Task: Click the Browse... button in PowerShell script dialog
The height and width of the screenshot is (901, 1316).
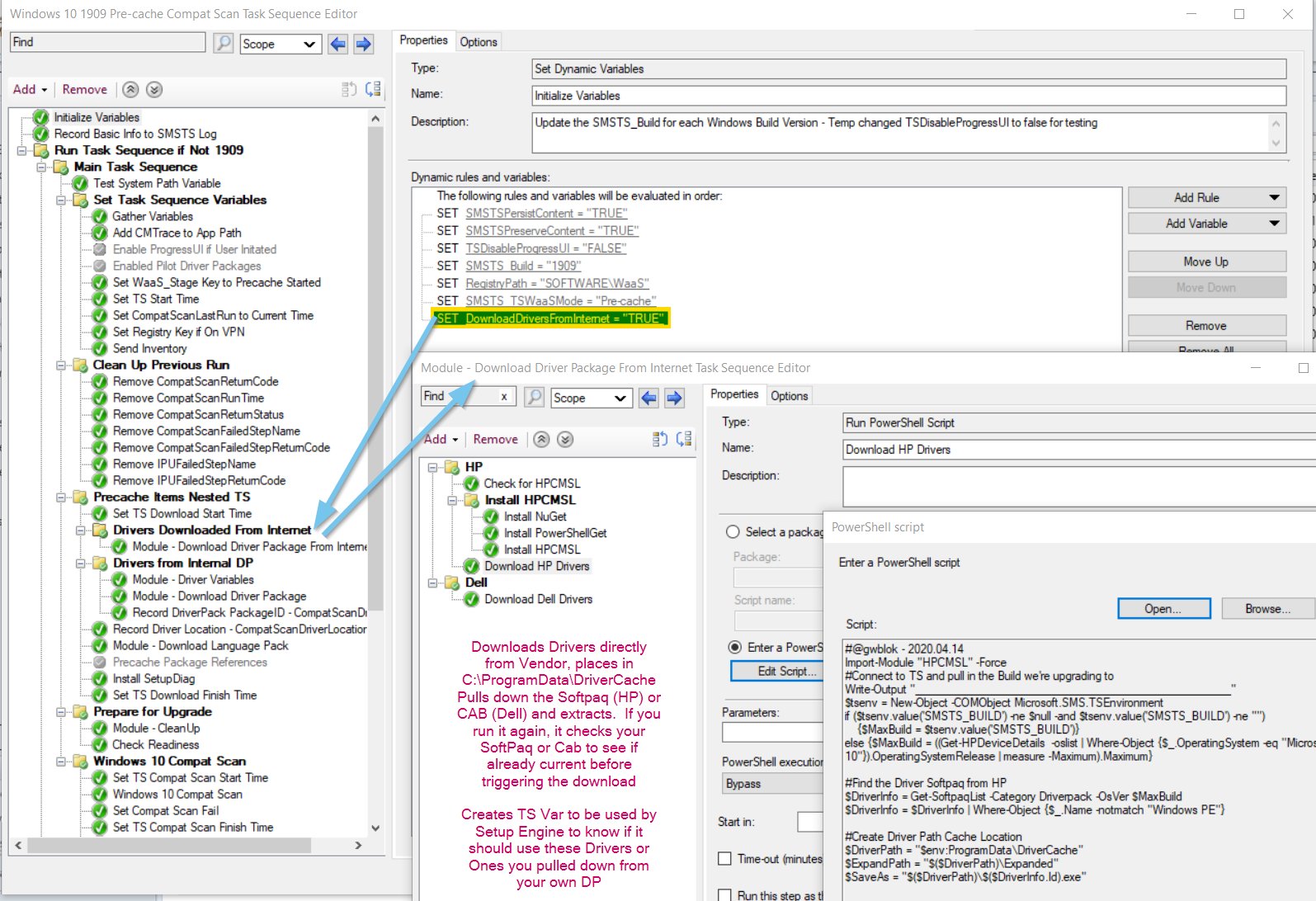Action: point(1267,609)
